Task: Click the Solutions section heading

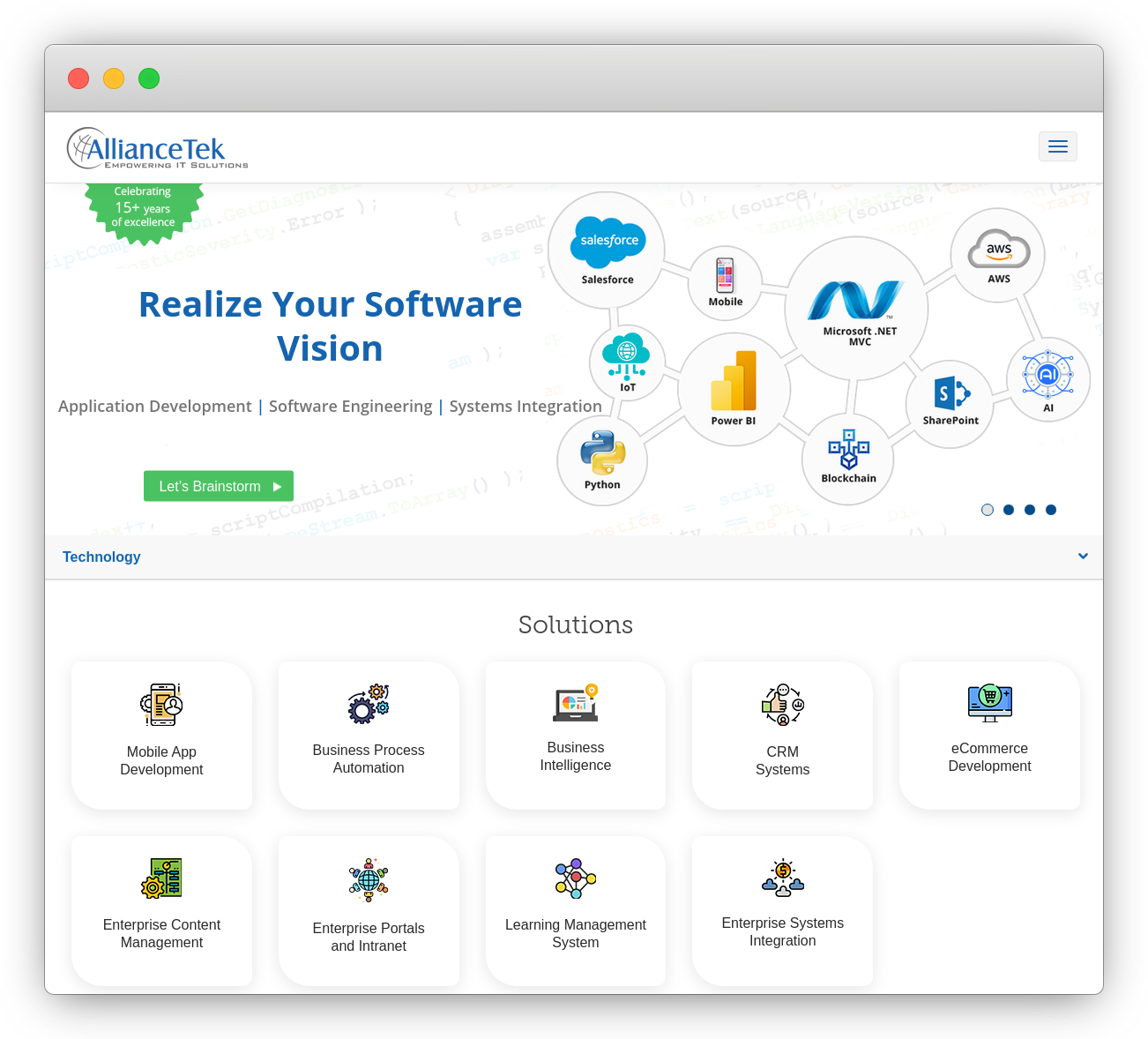Action: coord(576,624)
